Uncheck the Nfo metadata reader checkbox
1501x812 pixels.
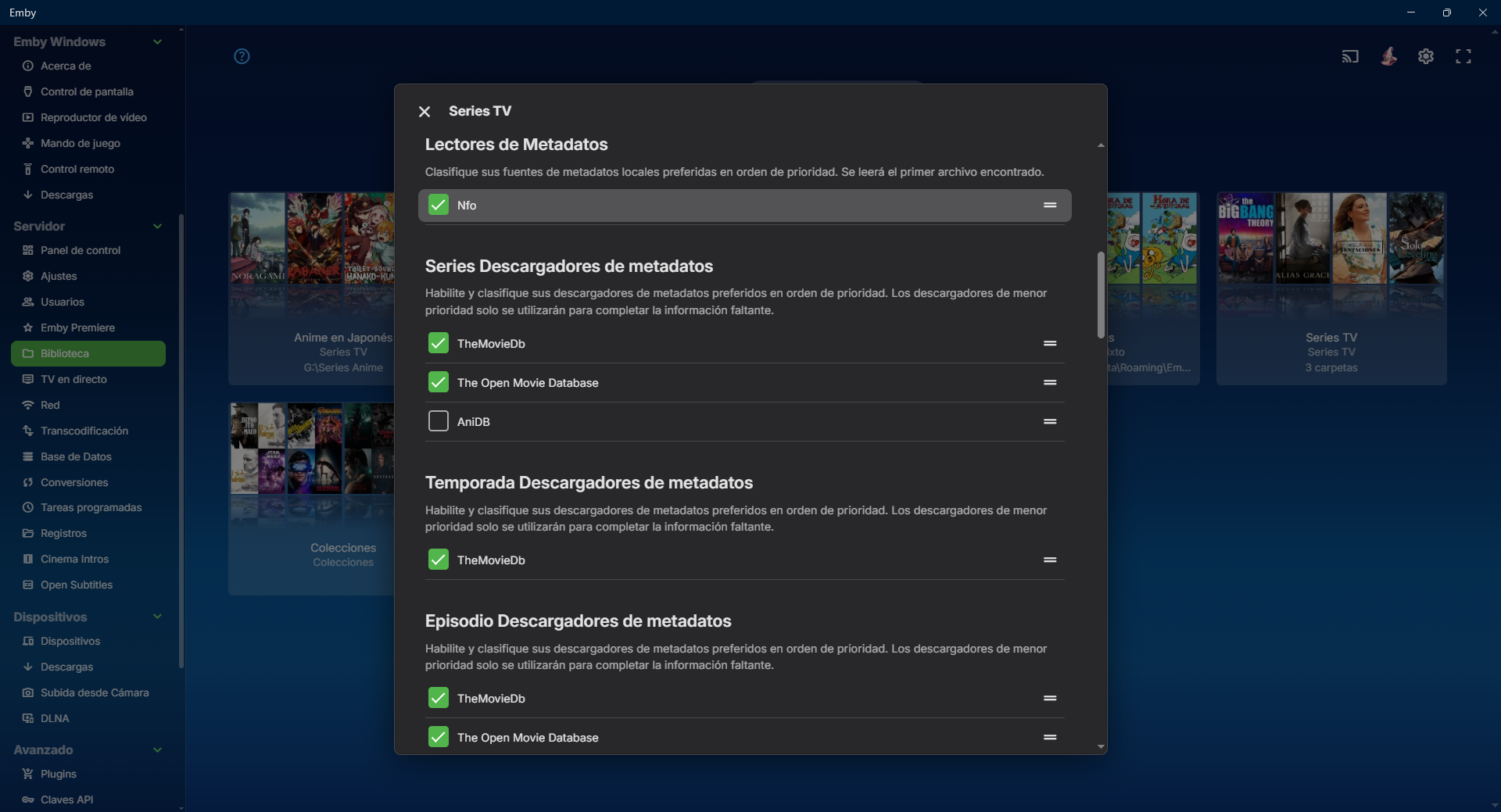(439, 206)
